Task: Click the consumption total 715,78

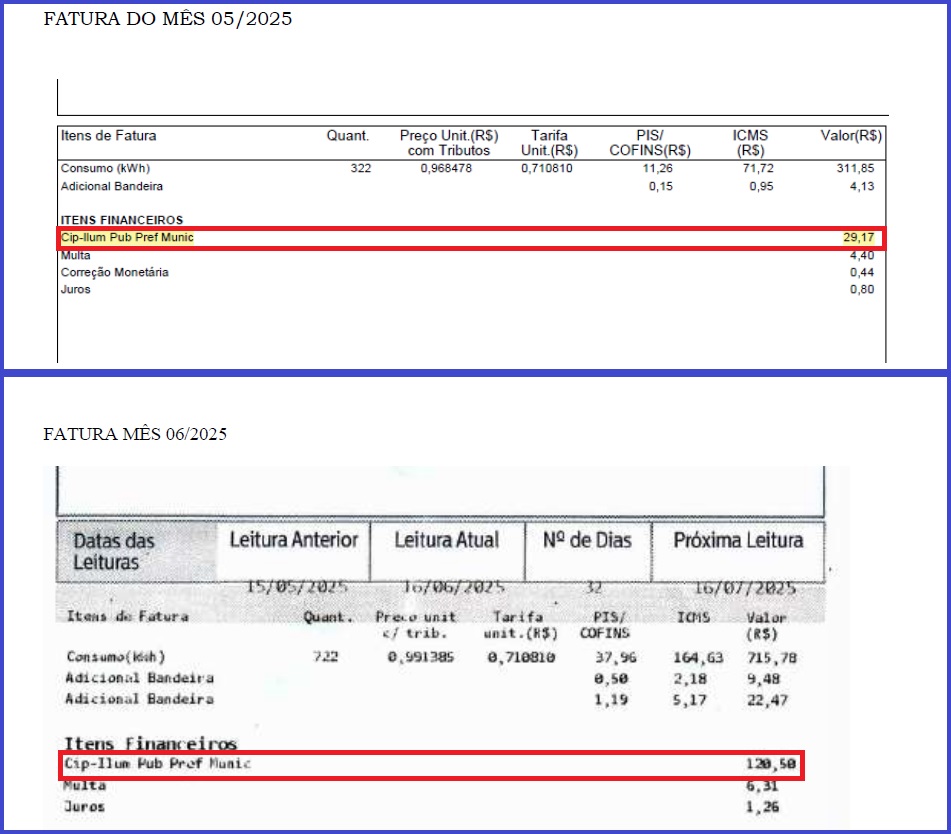Action: click(772, 657)
